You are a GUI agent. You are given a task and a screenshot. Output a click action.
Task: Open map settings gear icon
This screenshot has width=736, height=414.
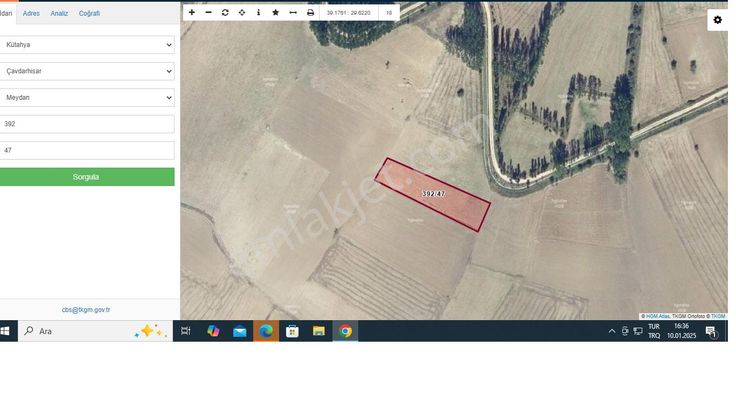click(x=717, y=20)
